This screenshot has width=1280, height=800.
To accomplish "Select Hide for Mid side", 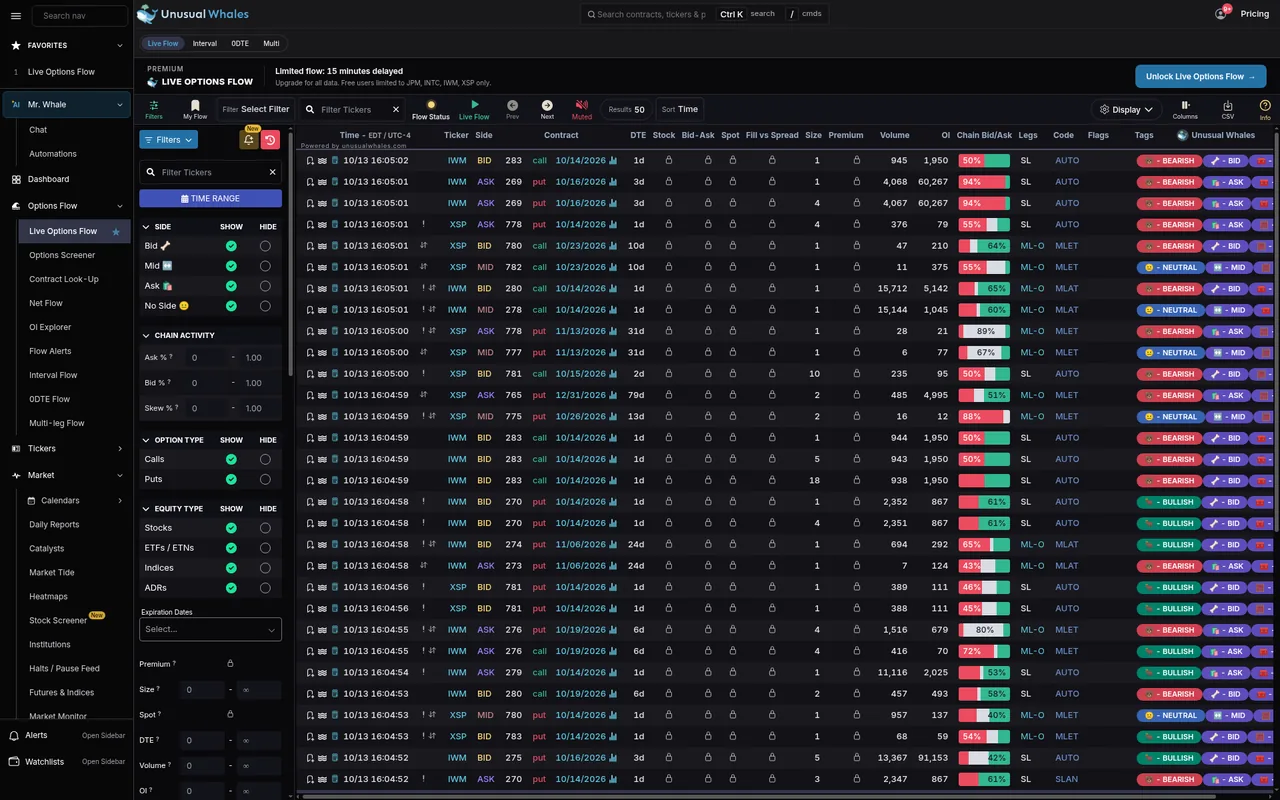I will click(265, 266).
